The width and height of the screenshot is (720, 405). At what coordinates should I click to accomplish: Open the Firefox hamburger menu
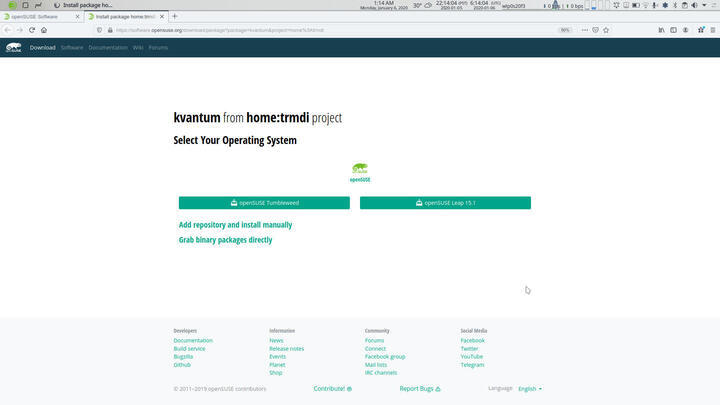click(x=713, y=30)
